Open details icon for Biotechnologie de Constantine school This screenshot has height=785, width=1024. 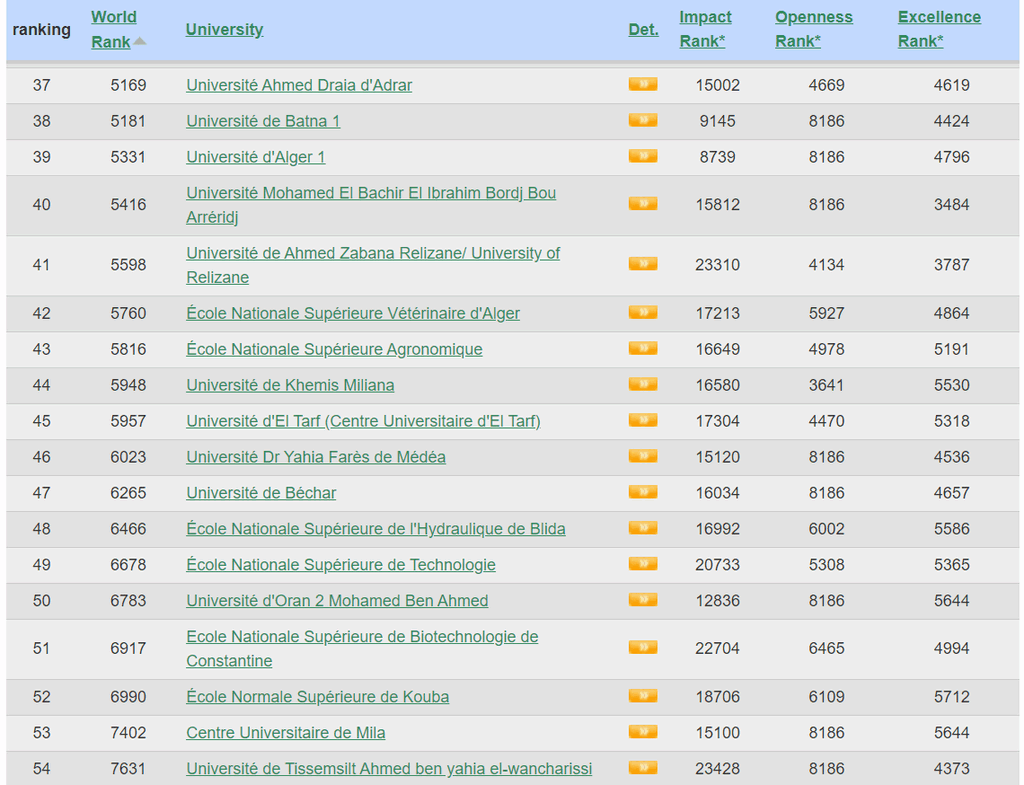point(643,647)
